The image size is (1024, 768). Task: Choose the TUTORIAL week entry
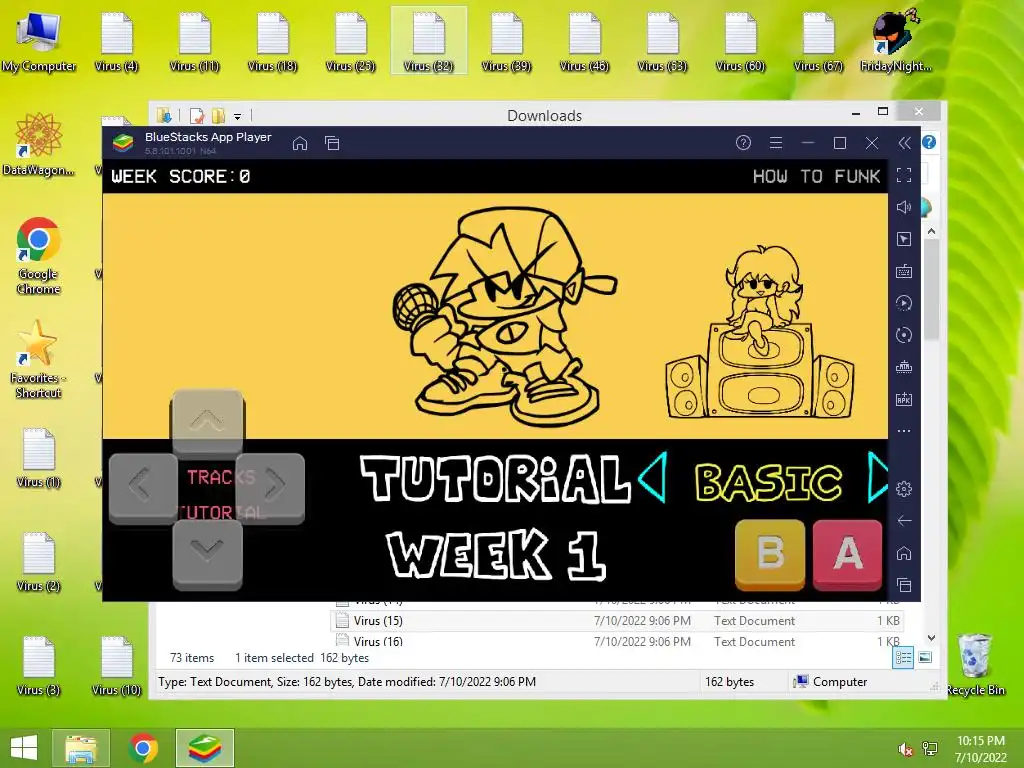(x=495, y=479)
